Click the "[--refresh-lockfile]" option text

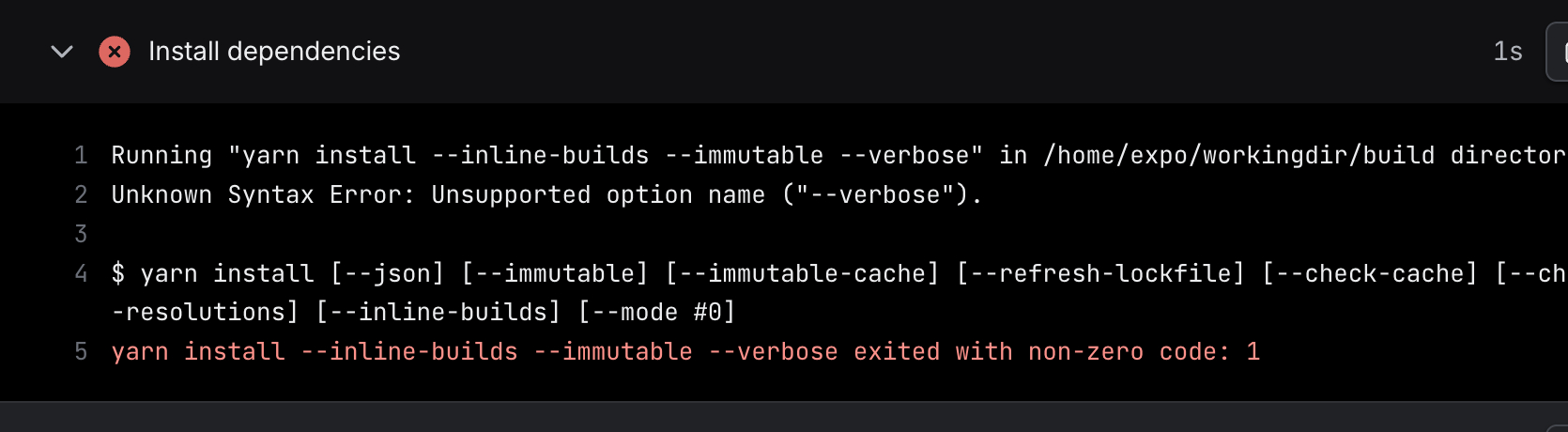1100,273
